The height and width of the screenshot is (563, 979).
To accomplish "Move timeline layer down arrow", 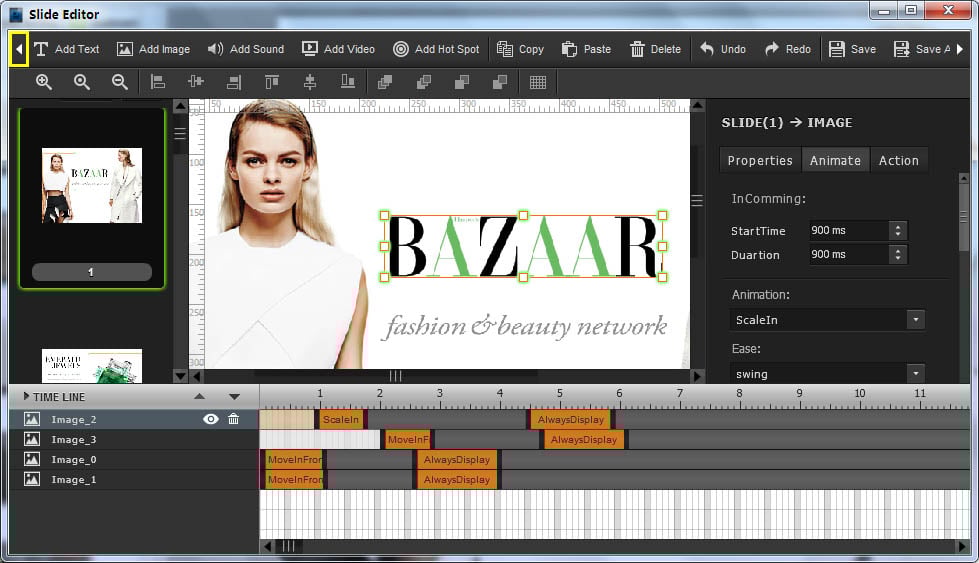I will point(234,396).
